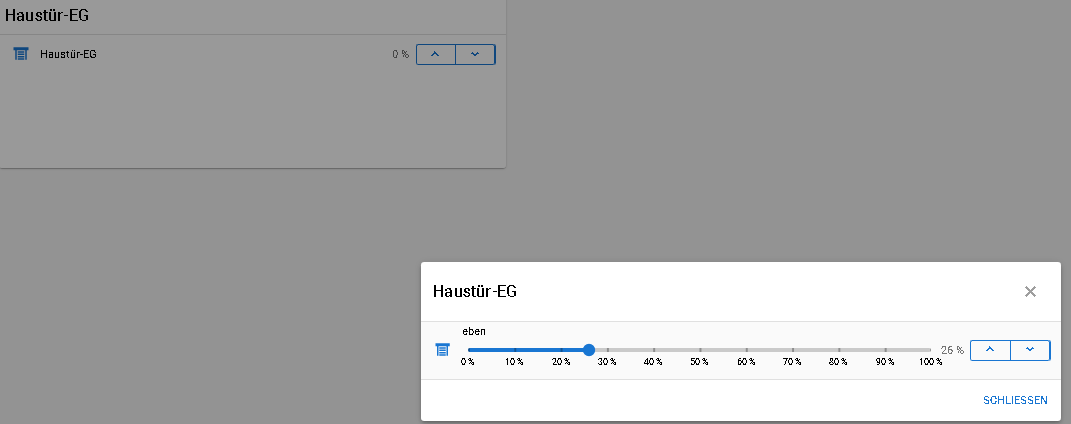Set the slider to the 0 % mark
1071x424 pixels.
coord(468,350)
